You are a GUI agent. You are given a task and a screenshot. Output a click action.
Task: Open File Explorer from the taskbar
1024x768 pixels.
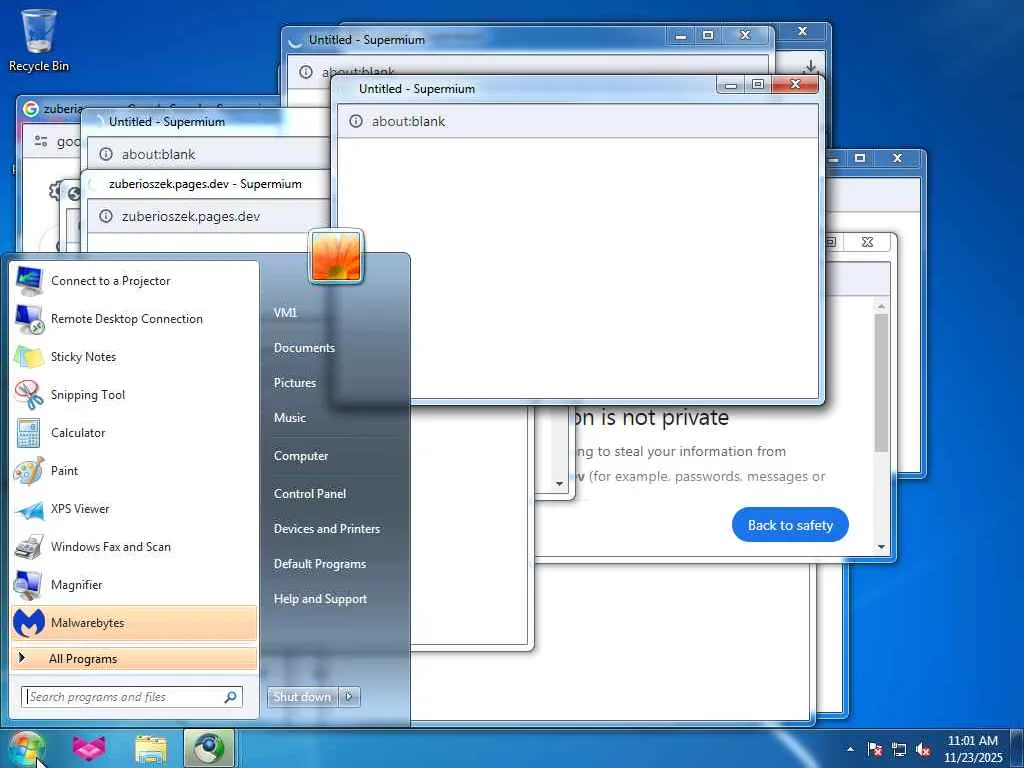pos(151,748)
